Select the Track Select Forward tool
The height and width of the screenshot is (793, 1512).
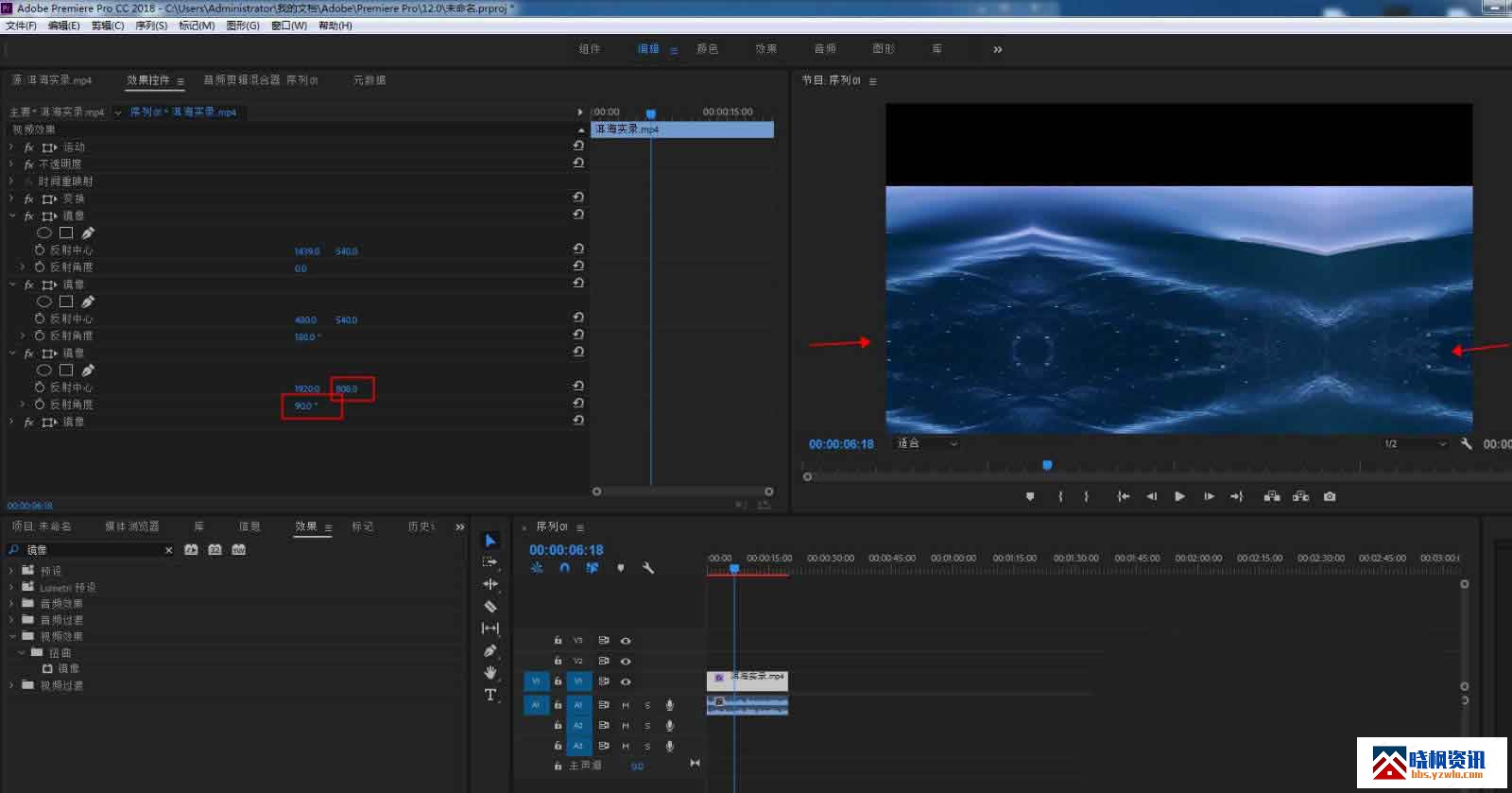click(490, 561)
